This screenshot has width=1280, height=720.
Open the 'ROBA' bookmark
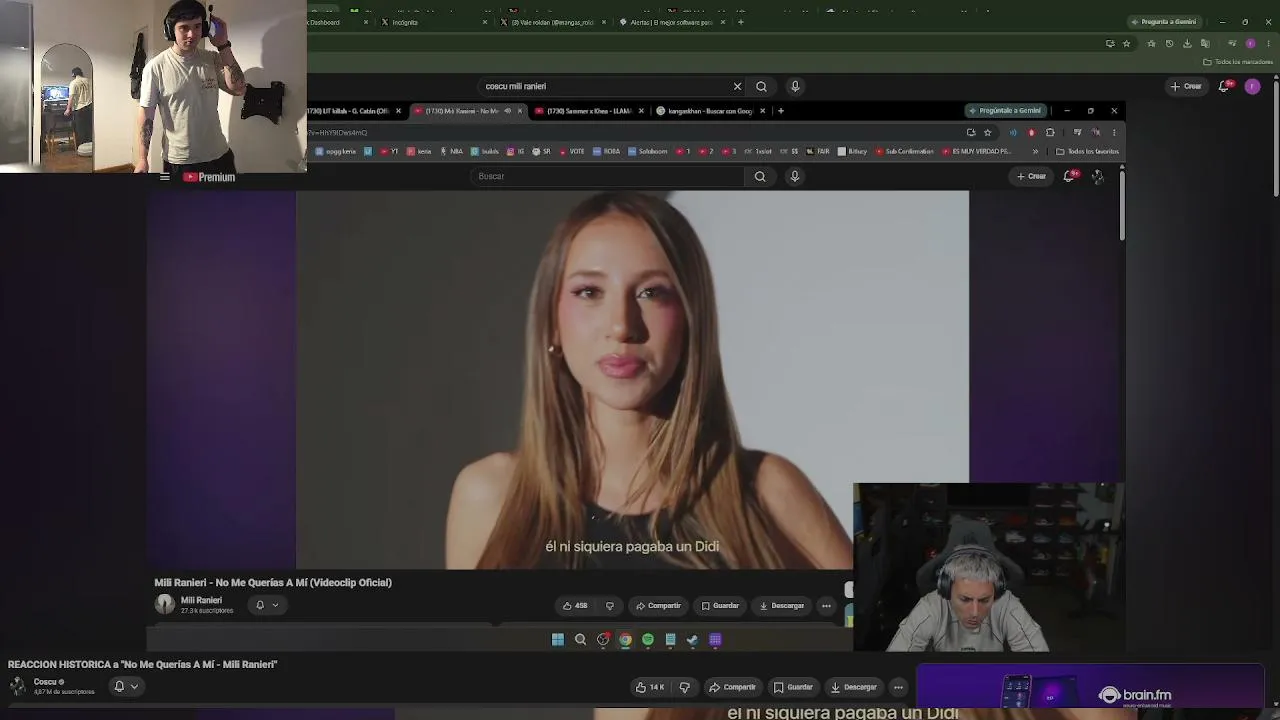point(607,152)
